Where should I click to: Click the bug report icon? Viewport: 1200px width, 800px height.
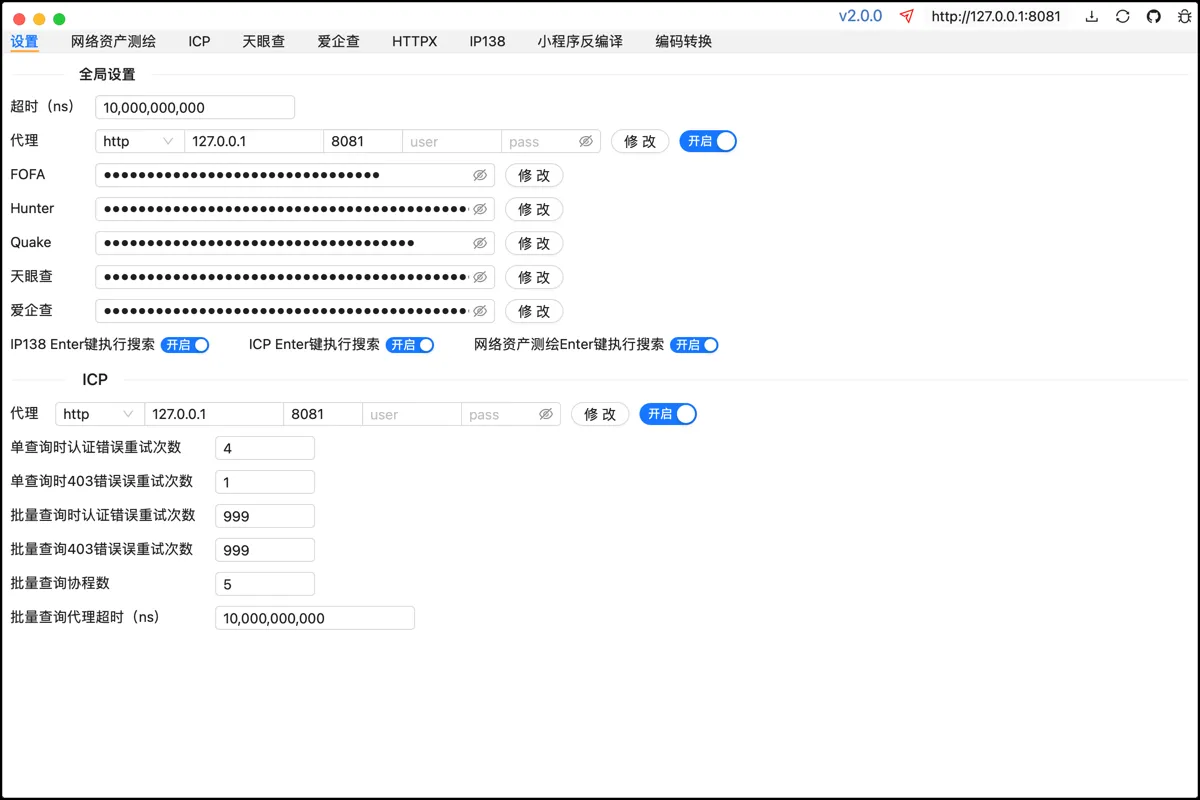click(x=1184, y=16)
